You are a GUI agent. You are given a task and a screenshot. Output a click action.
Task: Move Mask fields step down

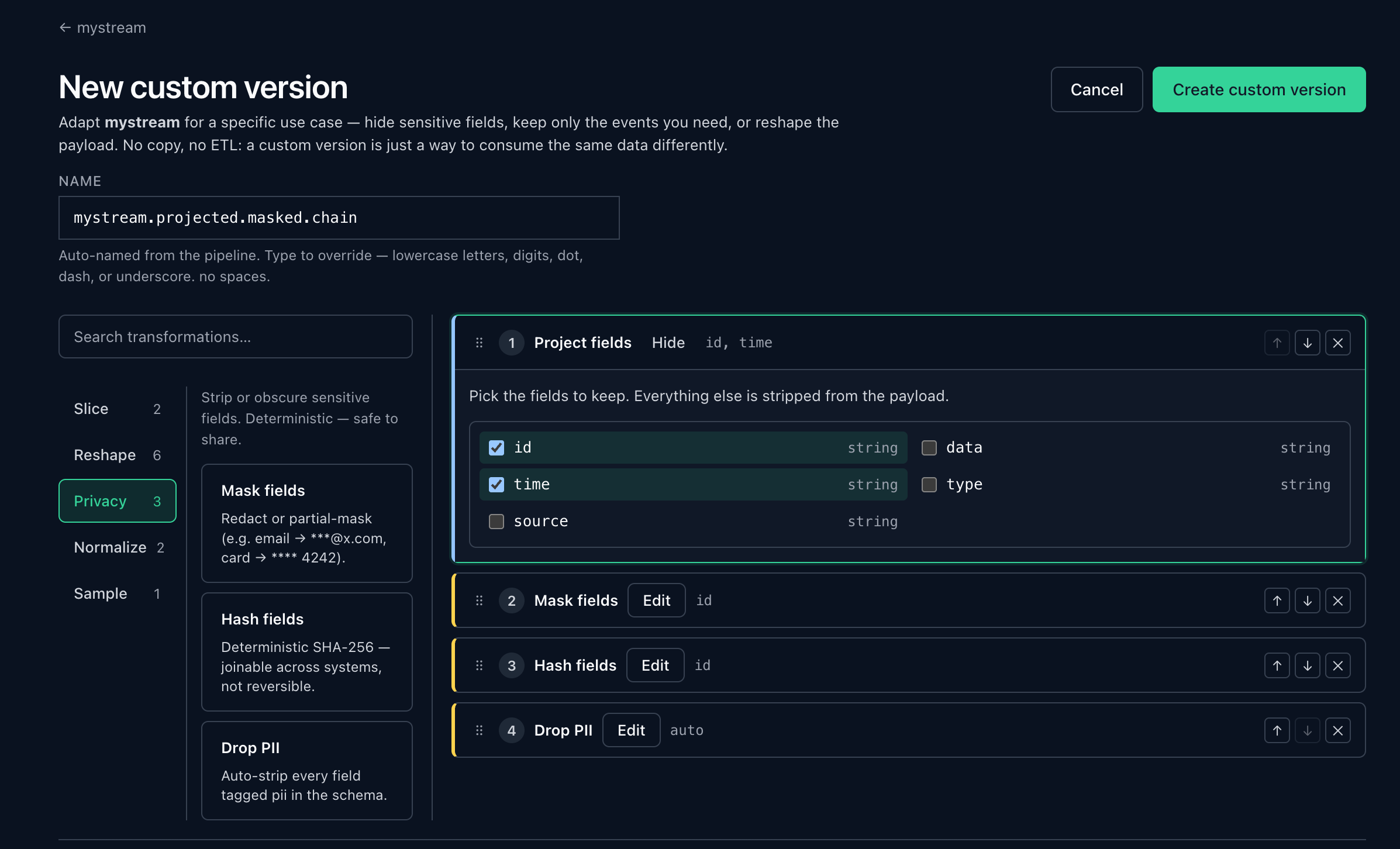pos(1308,600)
